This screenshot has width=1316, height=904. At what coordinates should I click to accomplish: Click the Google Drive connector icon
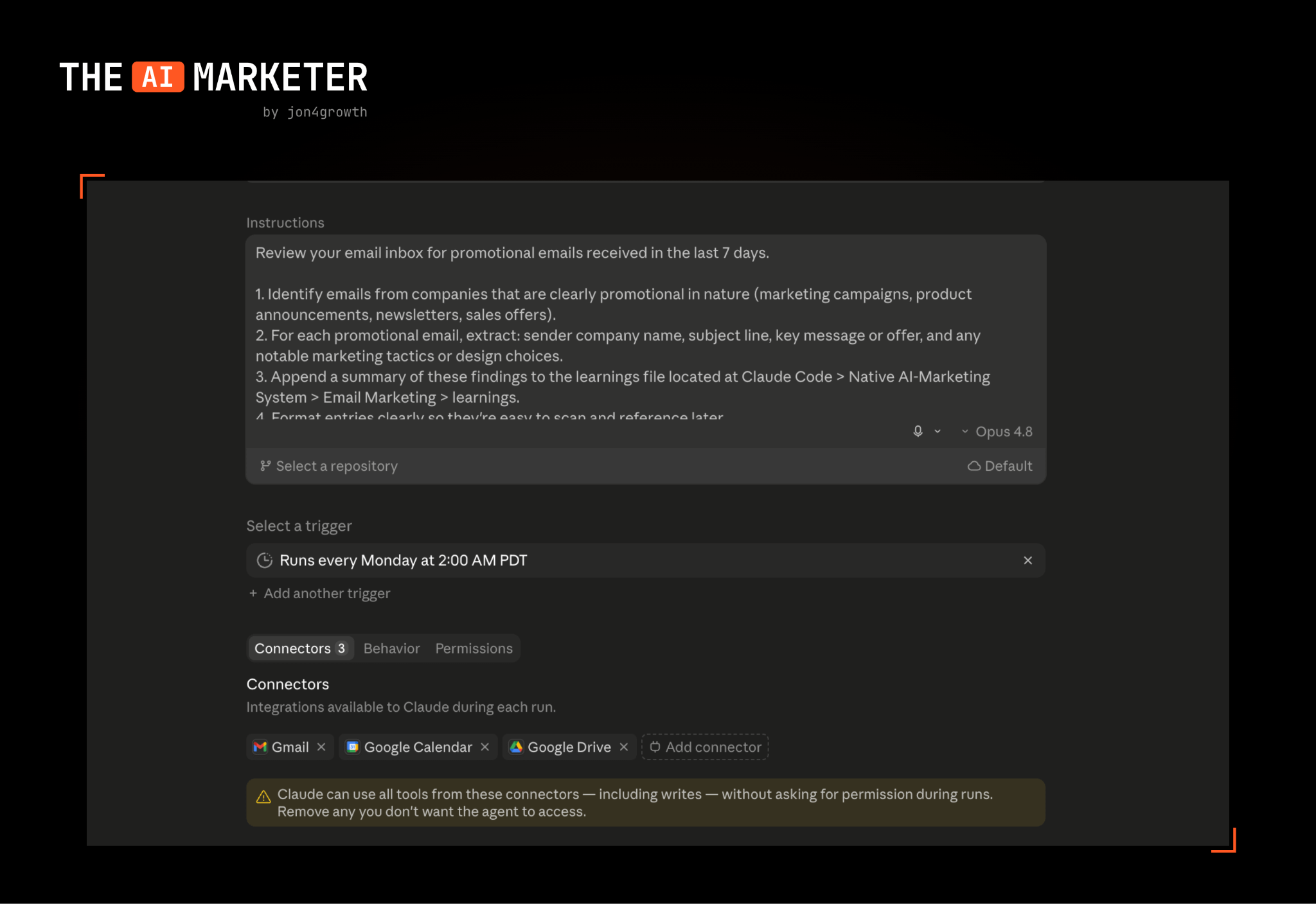pyautogui.click(x=516, y=747)
